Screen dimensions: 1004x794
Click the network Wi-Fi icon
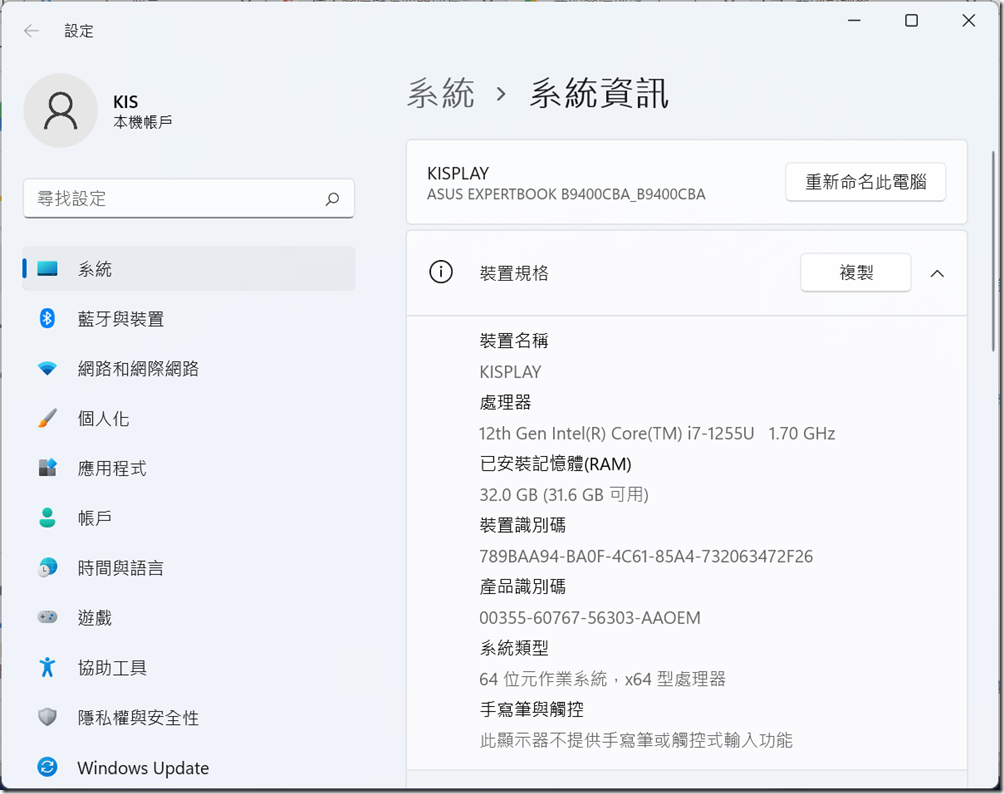pyautogui.click(x=47, y=369)
